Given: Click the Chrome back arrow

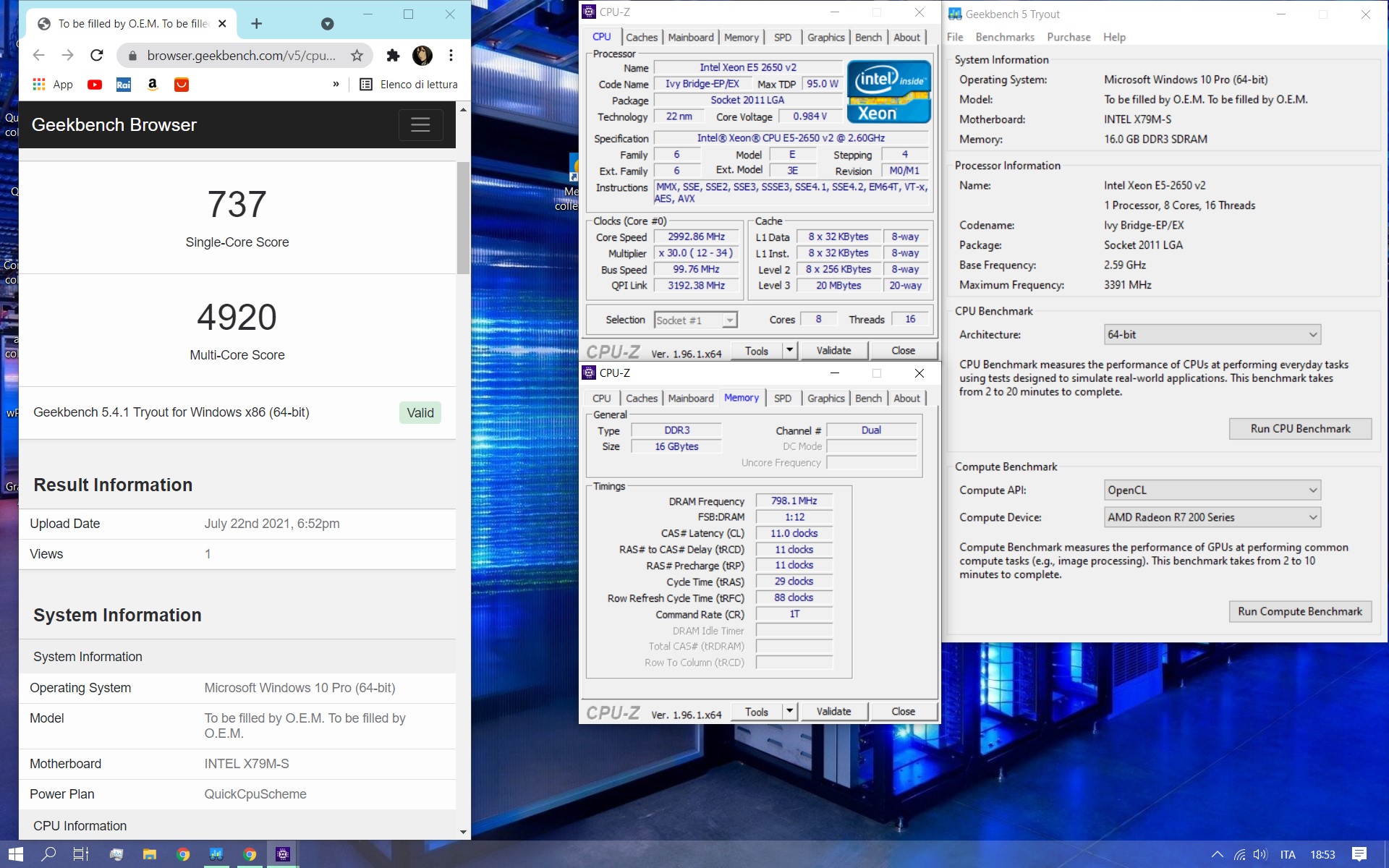Looking at the screenshot, I should (39, 56).
